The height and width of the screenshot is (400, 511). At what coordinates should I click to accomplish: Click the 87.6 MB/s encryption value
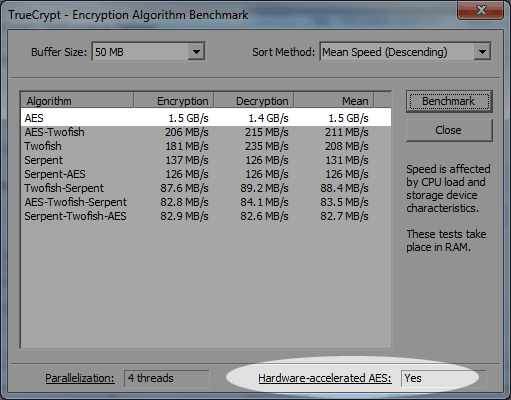coord(184,188)
